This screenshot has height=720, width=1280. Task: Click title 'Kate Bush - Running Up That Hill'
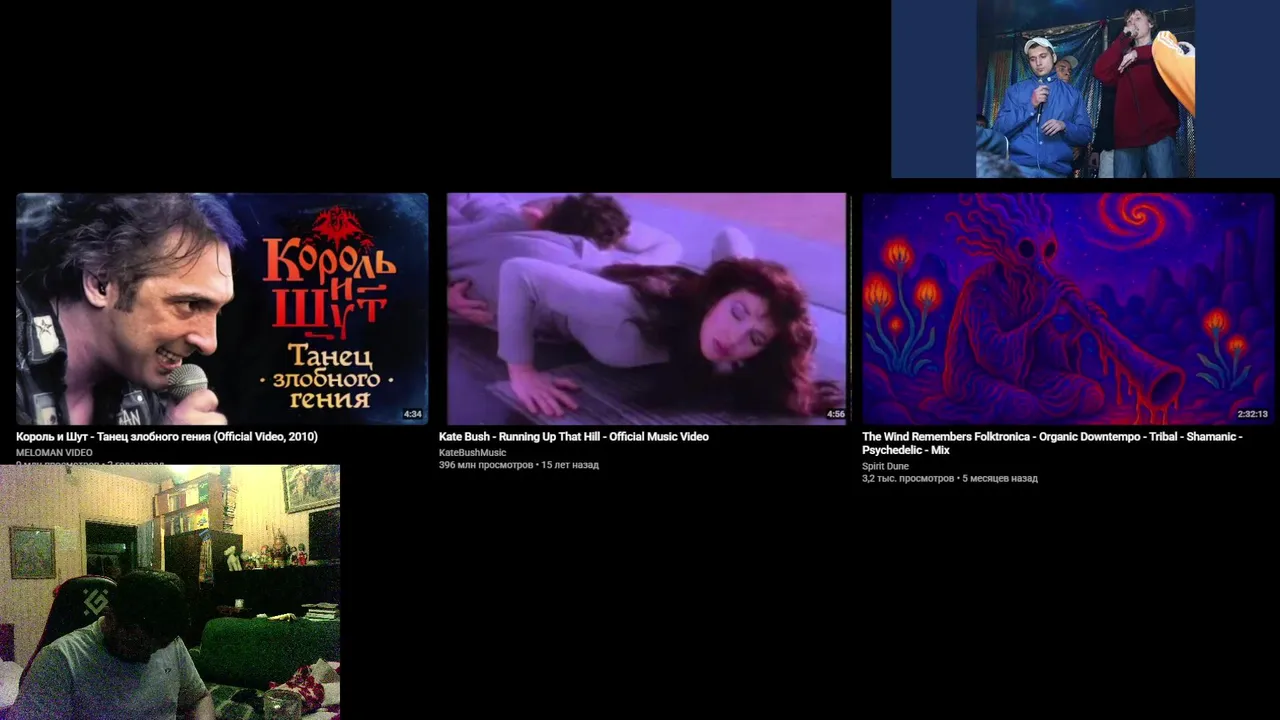(x=573, y=437)
